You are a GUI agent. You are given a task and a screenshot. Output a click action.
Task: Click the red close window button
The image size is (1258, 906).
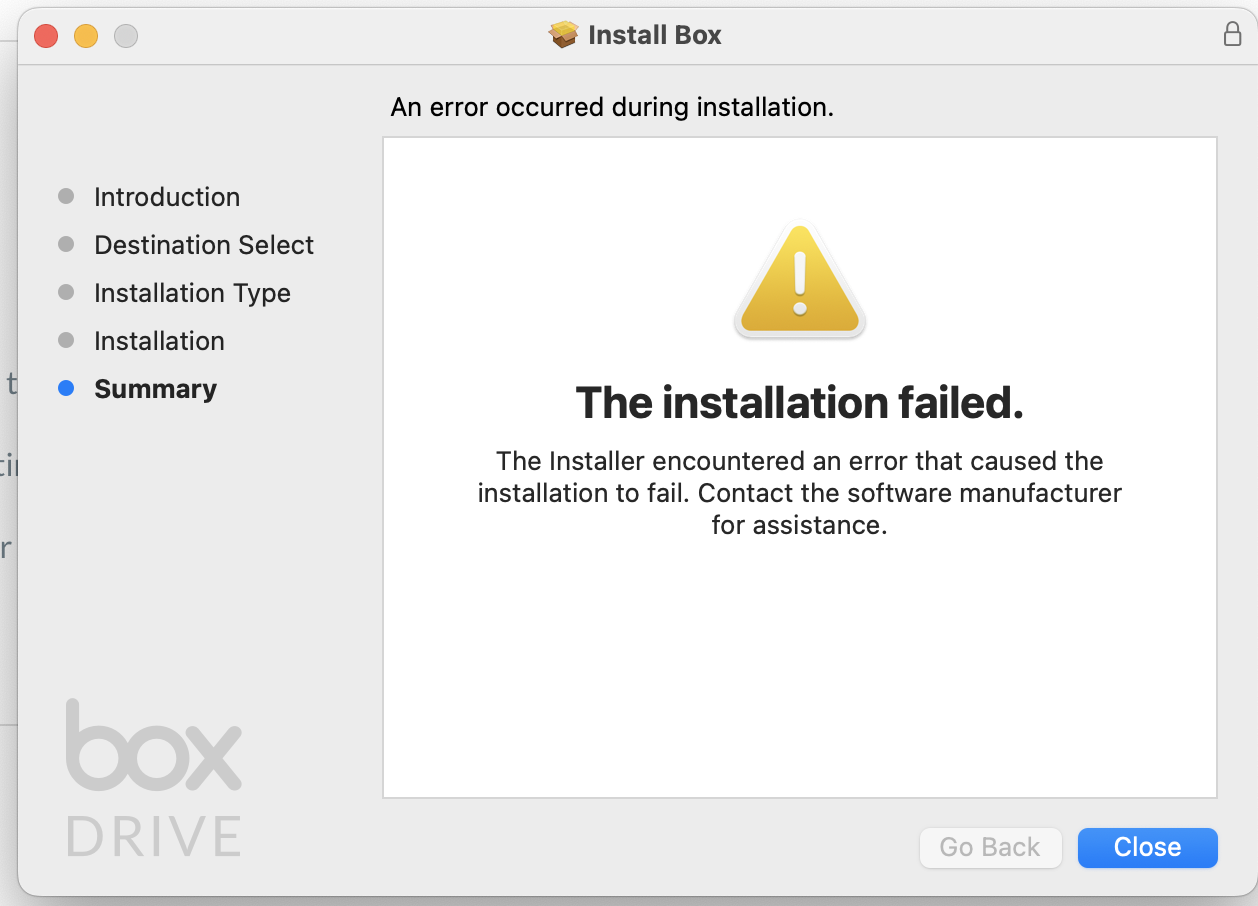[46, 36]
